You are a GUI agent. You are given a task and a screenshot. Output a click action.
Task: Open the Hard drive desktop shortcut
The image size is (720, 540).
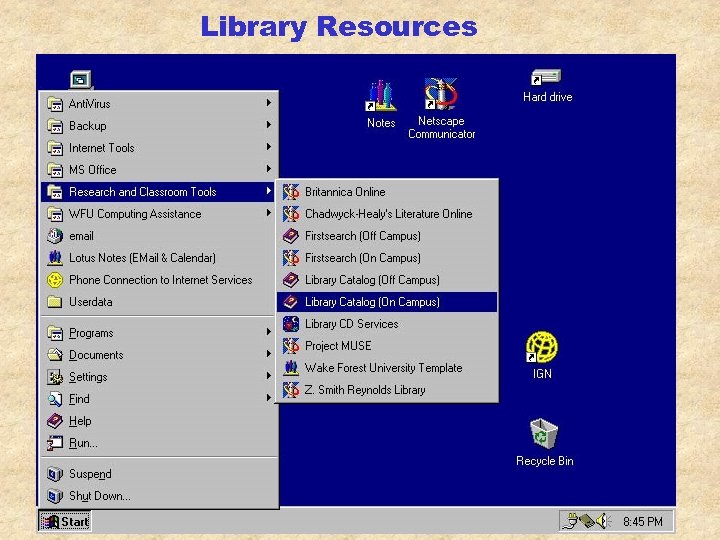tap(546, 77)
